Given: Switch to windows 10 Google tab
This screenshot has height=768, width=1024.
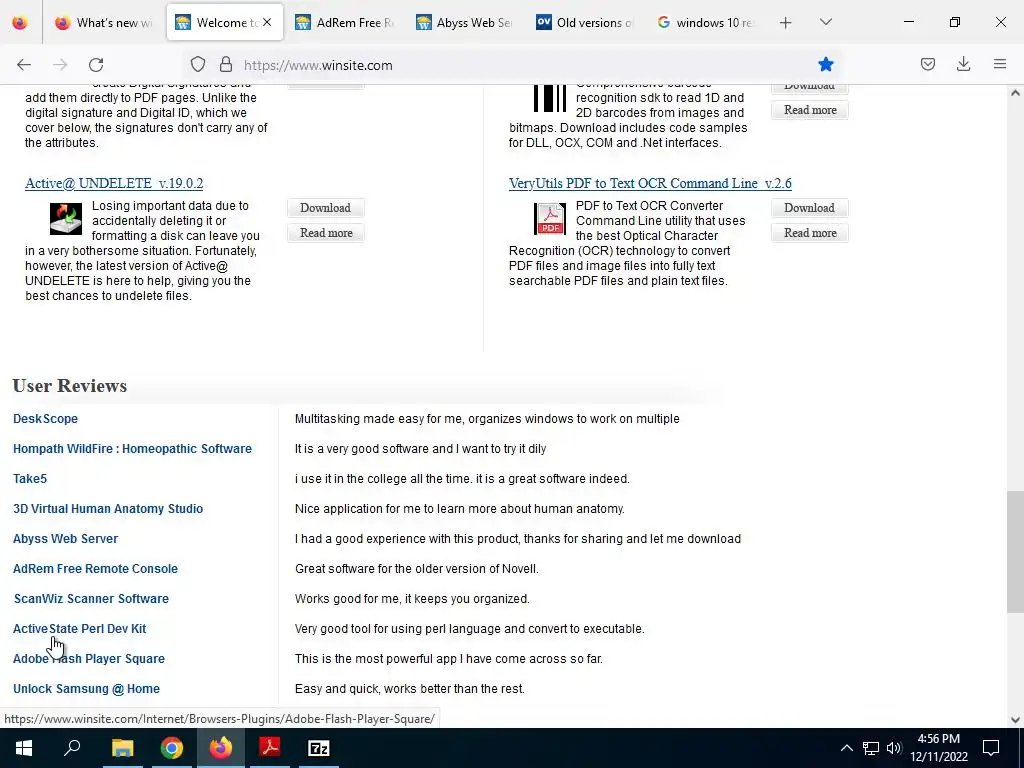Looking at the screenshot, I should [705, 22].
